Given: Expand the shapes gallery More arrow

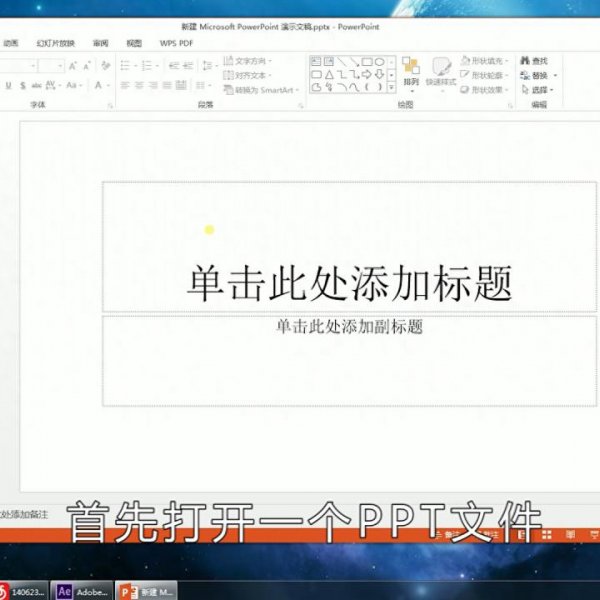Looking at the screenshot, I should (x=392, y=88).
